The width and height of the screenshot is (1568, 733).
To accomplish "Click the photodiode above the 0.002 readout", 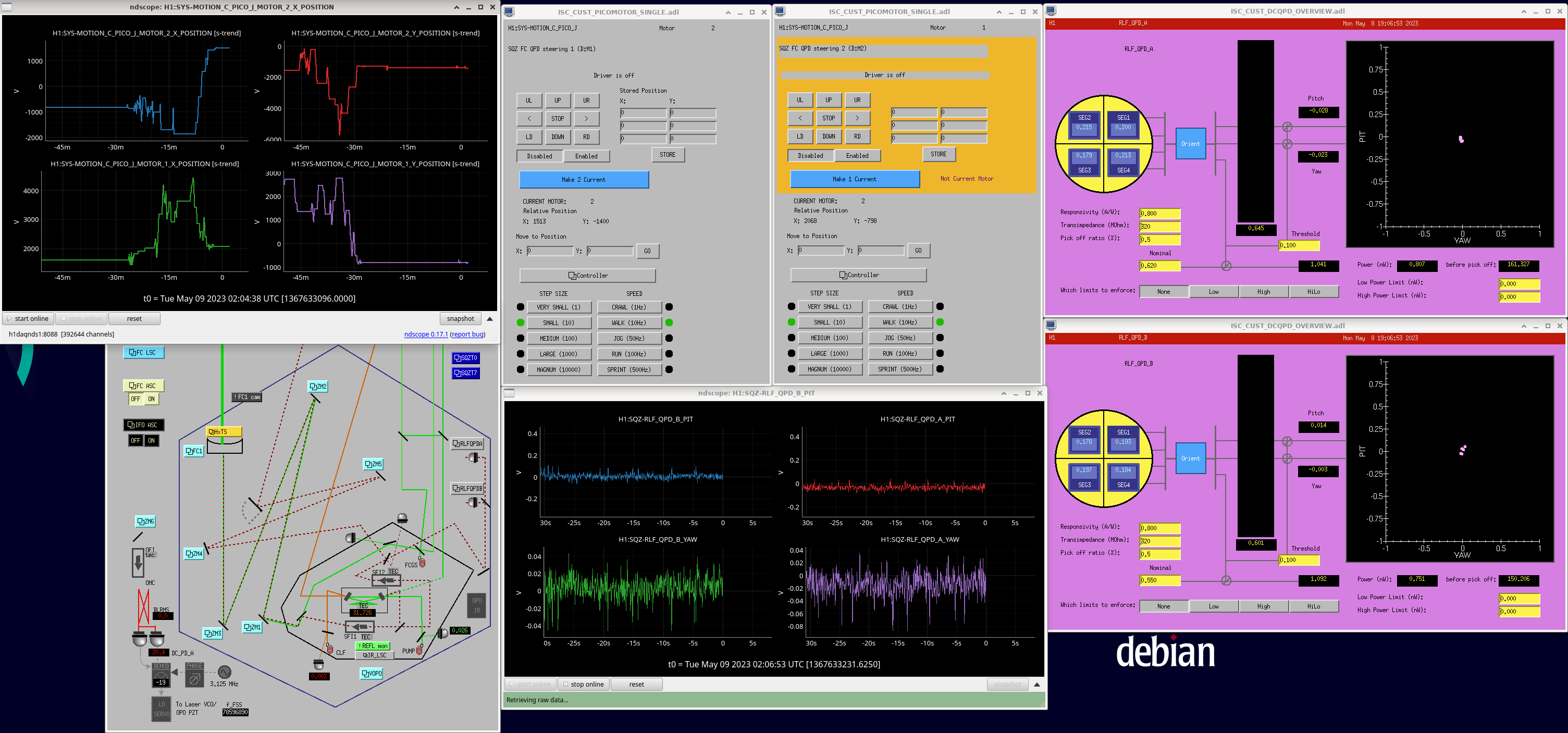I will click(318, 664).
